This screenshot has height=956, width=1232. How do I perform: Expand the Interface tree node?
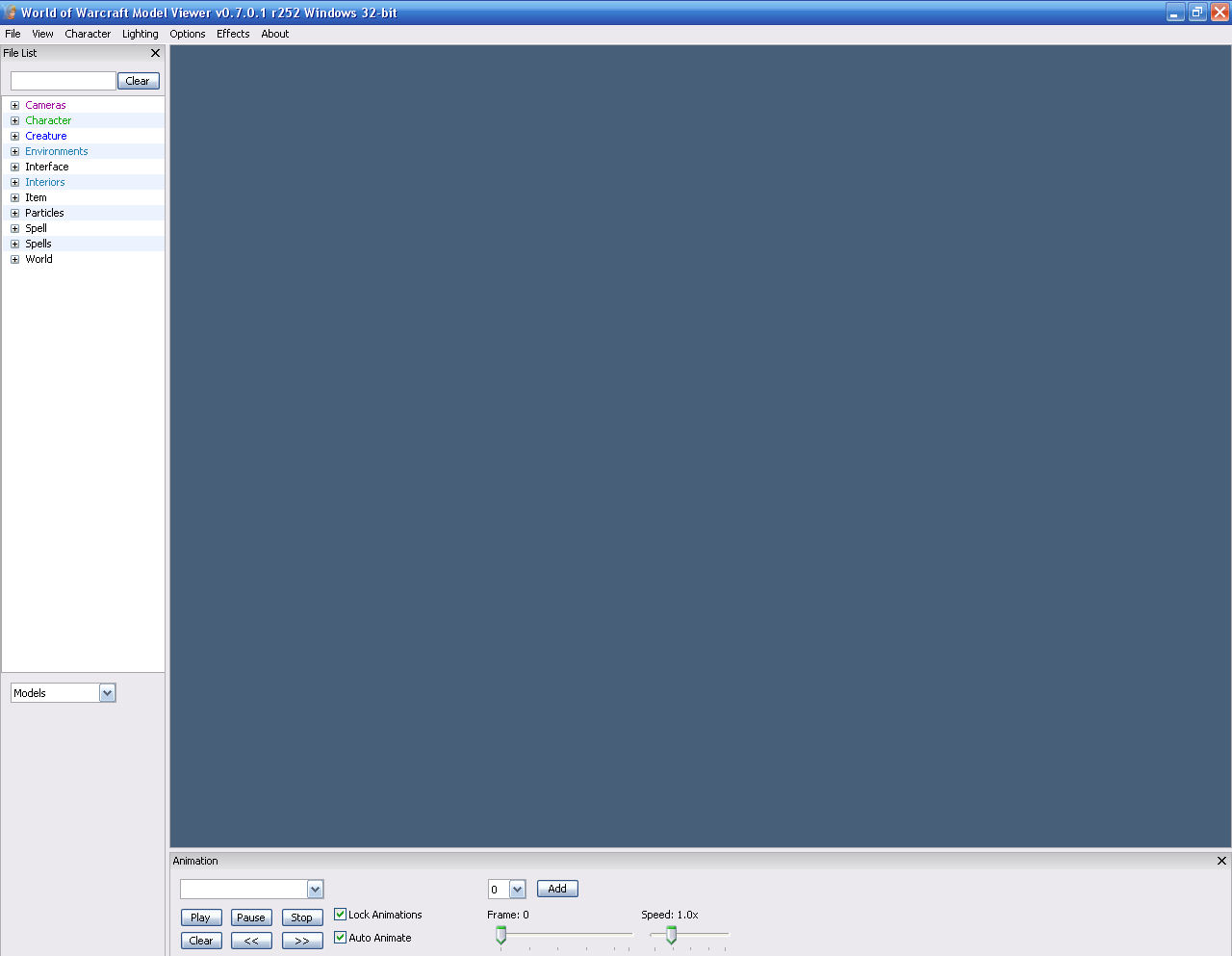[14, 167]
